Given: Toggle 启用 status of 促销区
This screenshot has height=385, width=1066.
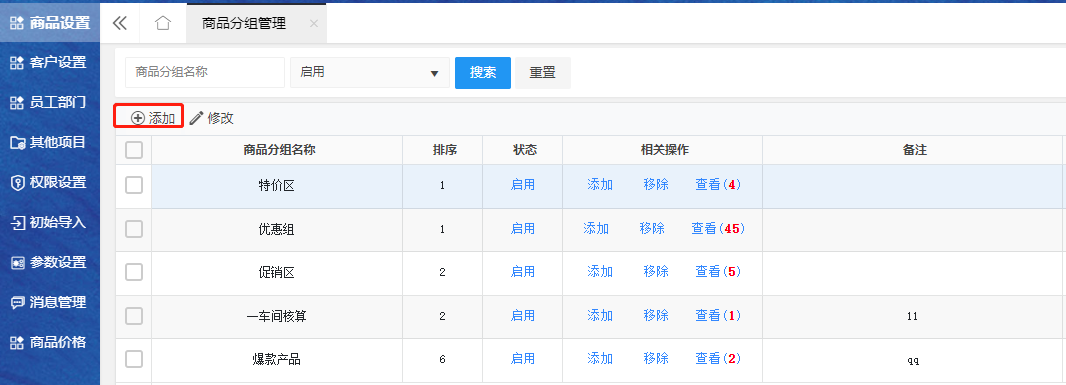Looking at the screenshot, I should (x=523, y=272).
